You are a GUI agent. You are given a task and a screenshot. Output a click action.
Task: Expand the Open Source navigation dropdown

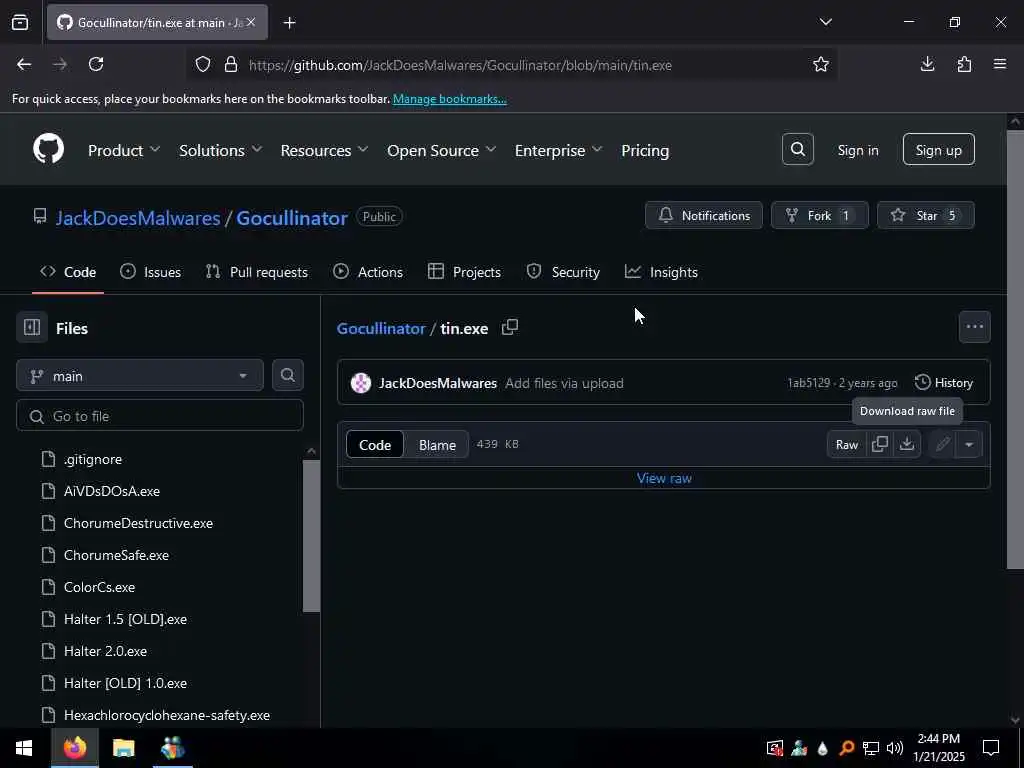pos(441,150)
